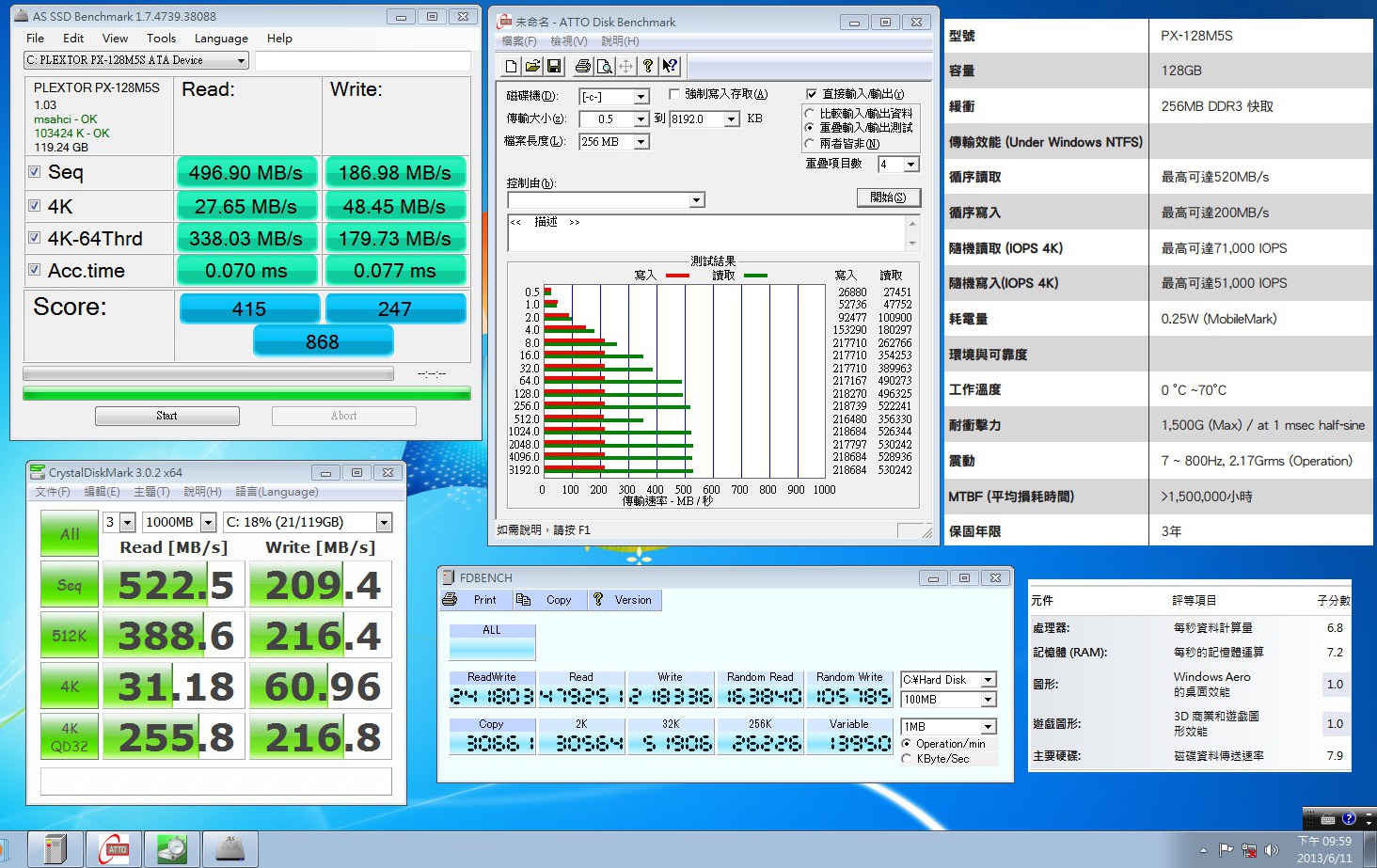
Task: Open FDBENCH from the taskbar
Action: pyautogui.click(x=55, y=849)
